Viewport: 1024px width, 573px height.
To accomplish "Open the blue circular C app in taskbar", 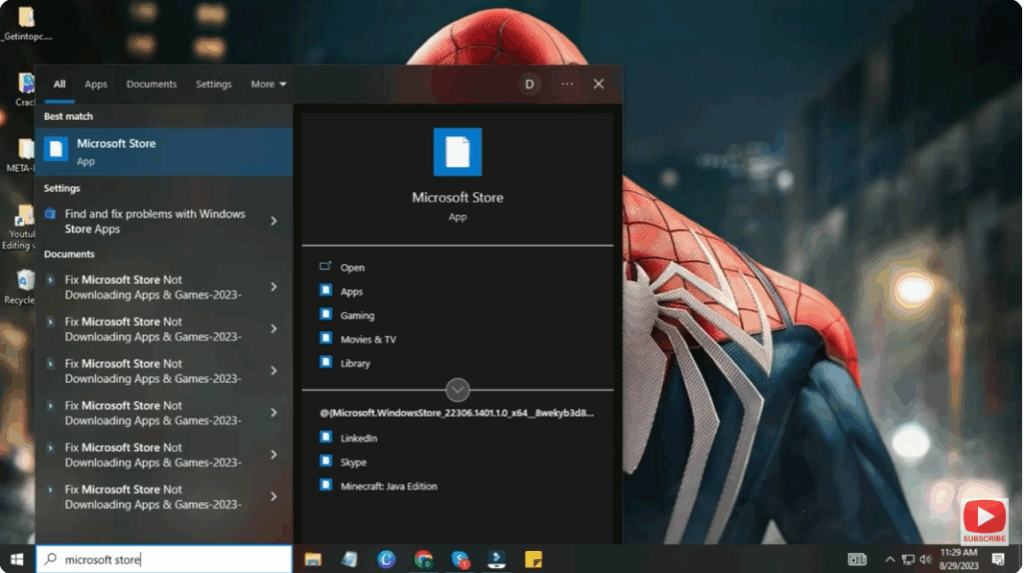I will click(386, 559).
